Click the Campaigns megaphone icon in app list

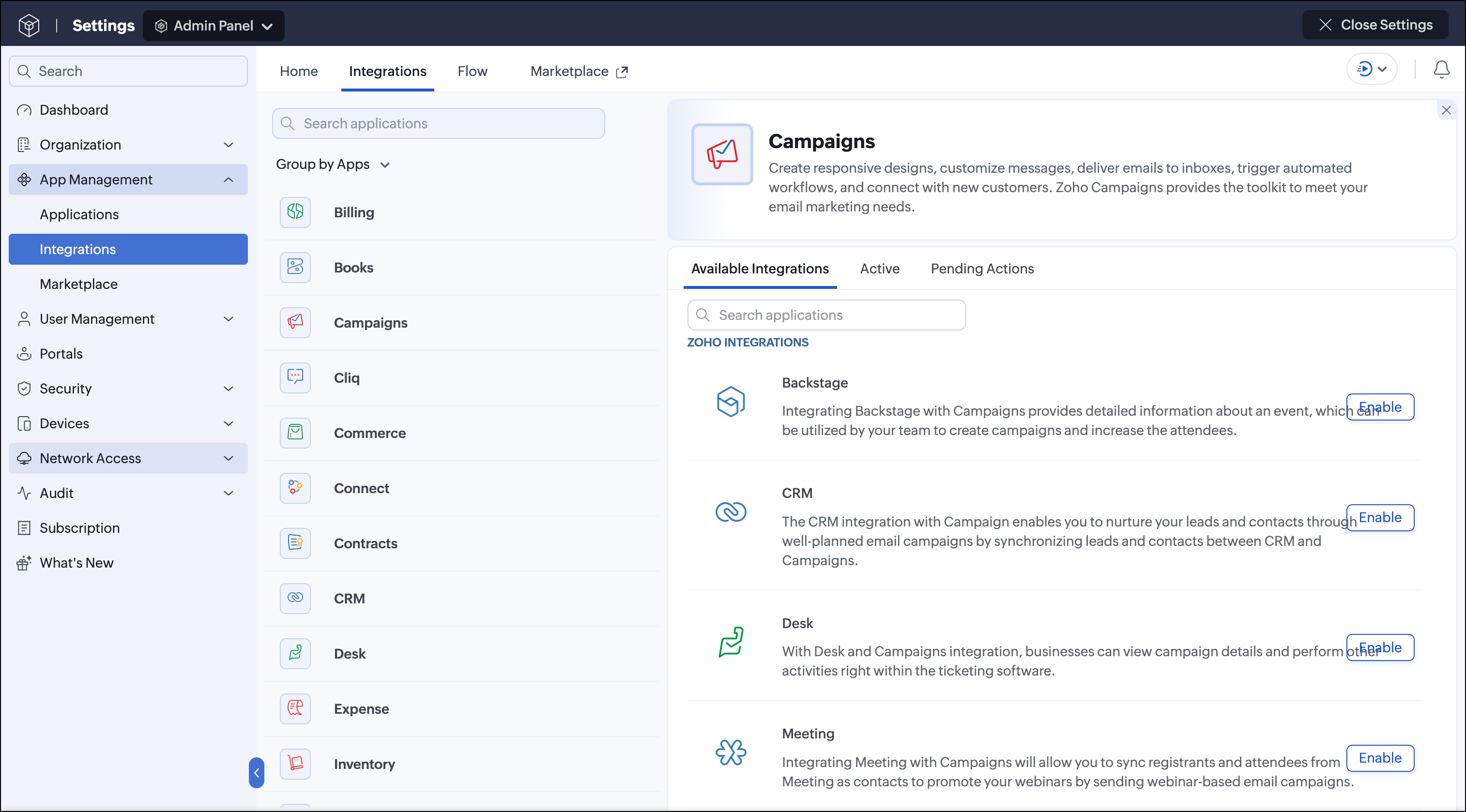click(x=295, y=322)
